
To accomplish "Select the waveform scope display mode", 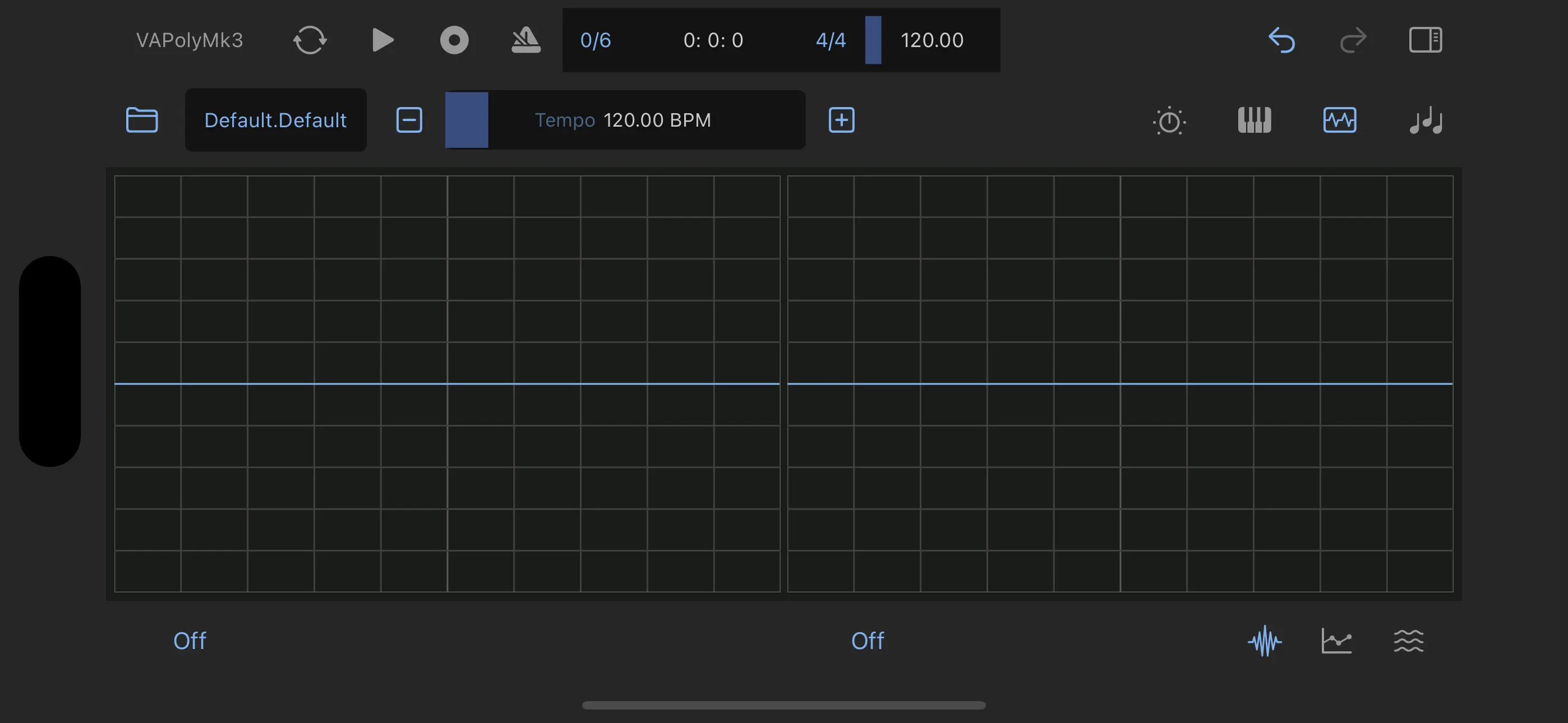I will point(1264,641).
